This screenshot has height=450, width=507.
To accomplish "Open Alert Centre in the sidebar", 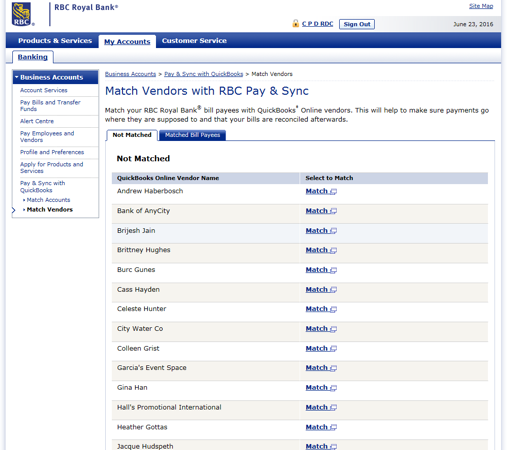I will coord(37,121).
